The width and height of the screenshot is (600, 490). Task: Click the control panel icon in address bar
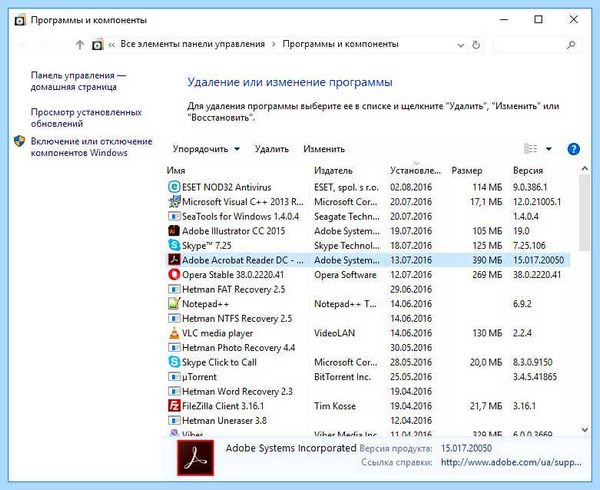pyautogui.click(x=98, y=45)
